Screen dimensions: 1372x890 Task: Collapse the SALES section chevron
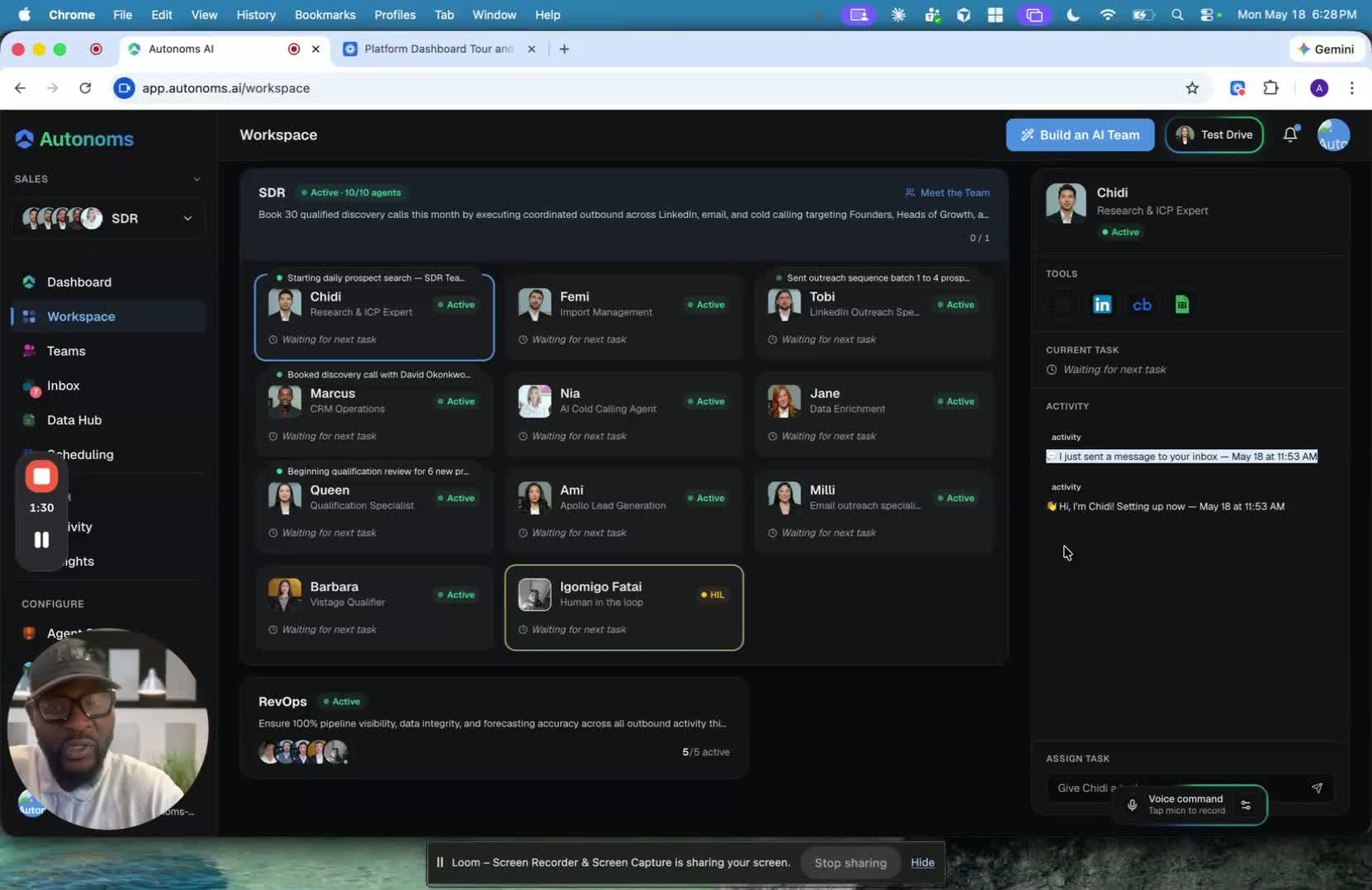[x=196, y=179]
